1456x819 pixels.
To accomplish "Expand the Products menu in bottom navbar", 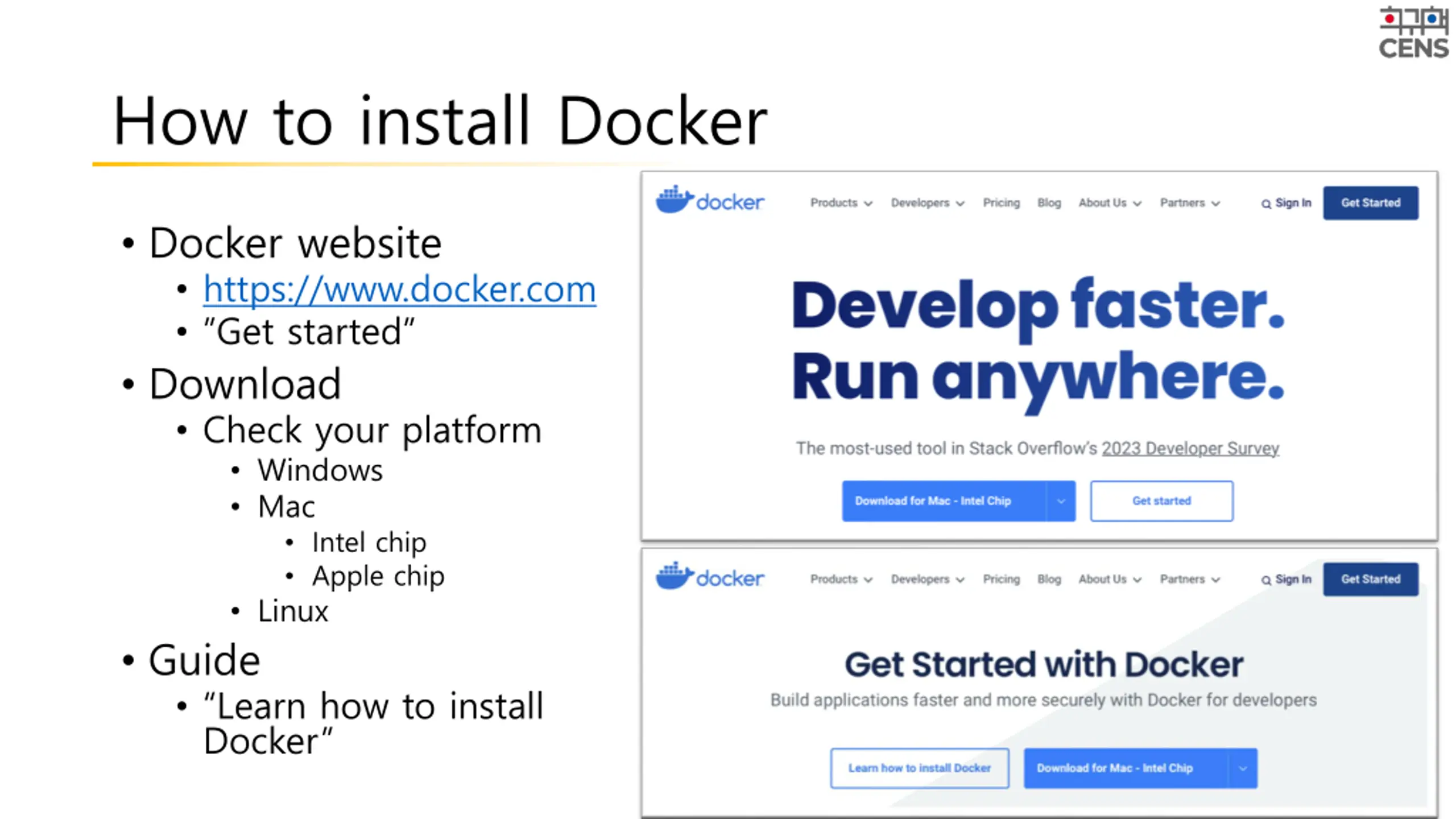I will point(841,579).
